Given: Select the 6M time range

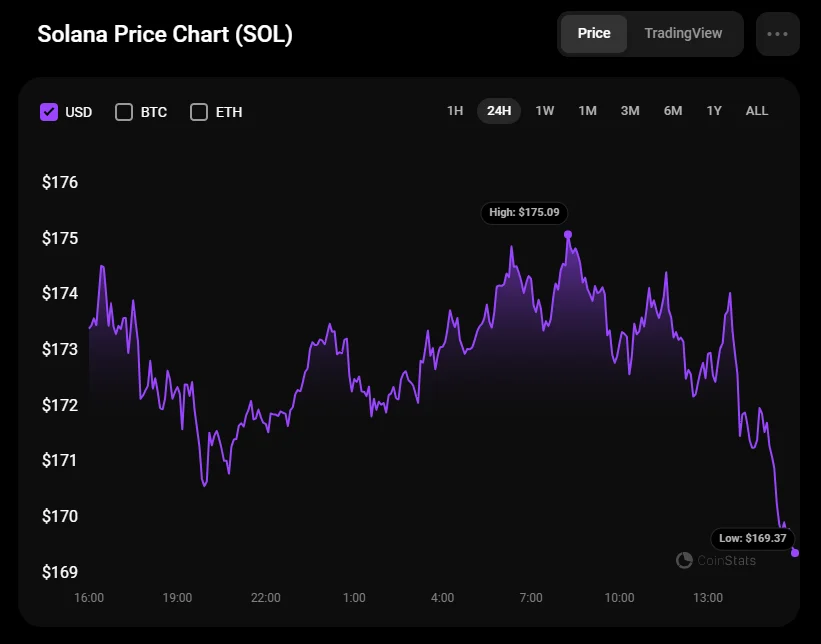Looking at the screenshot, I should (x=673, y=111).
